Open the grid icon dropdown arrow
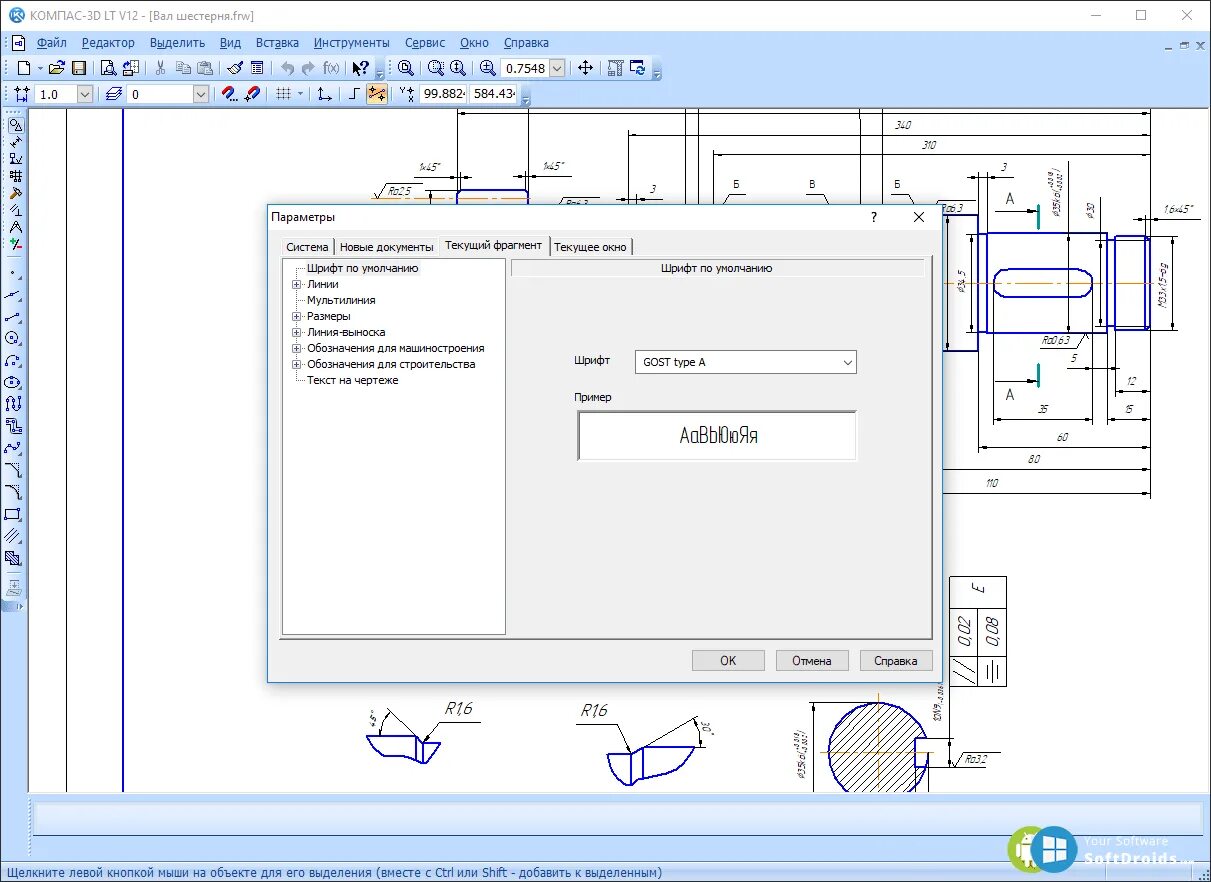Image resolution: width=1211 pixels, height=882 pixels. [300, 94]
